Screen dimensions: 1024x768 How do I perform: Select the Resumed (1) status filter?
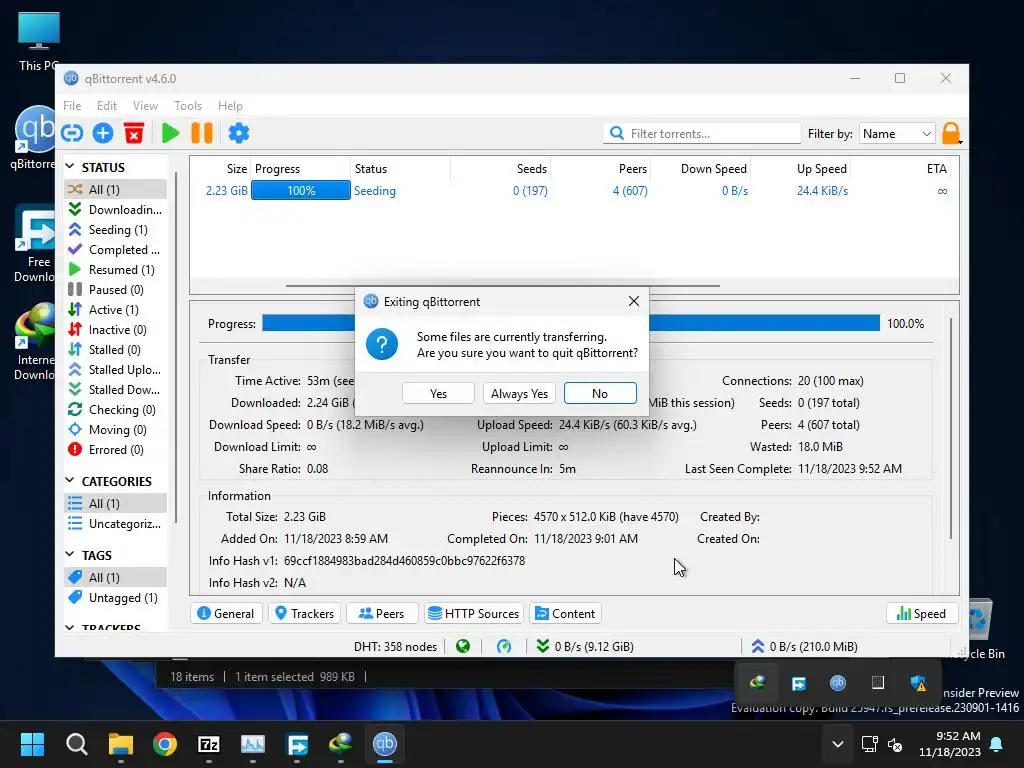pyautogui.click(x=116, y=270)
